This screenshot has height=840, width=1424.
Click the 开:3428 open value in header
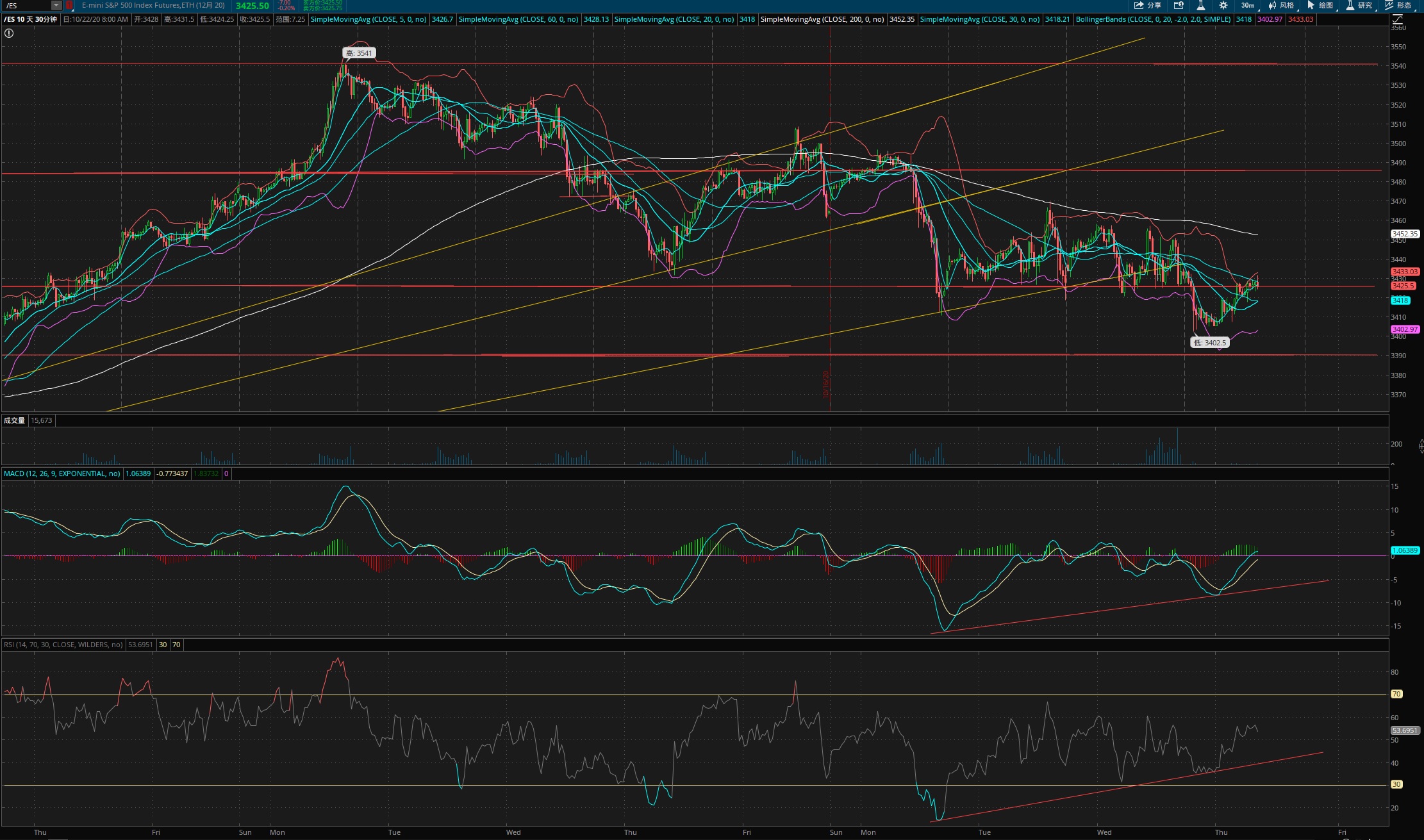pos(146,19)
